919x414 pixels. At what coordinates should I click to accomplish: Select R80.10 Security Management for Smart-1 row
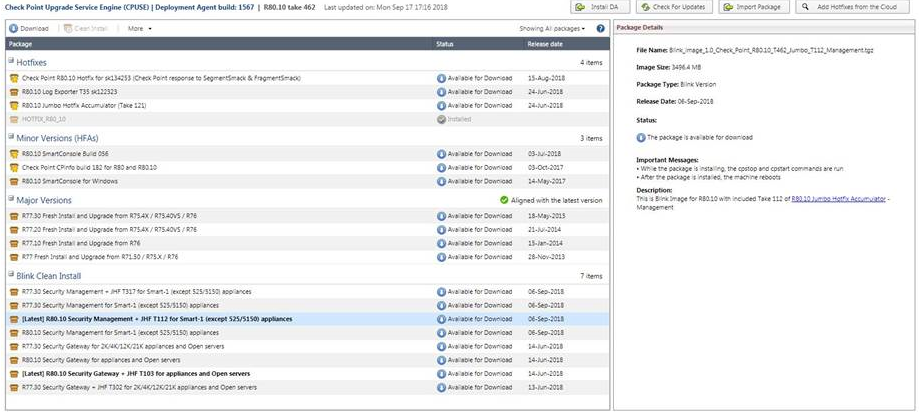pyautogui.click(x=307, y=332)
